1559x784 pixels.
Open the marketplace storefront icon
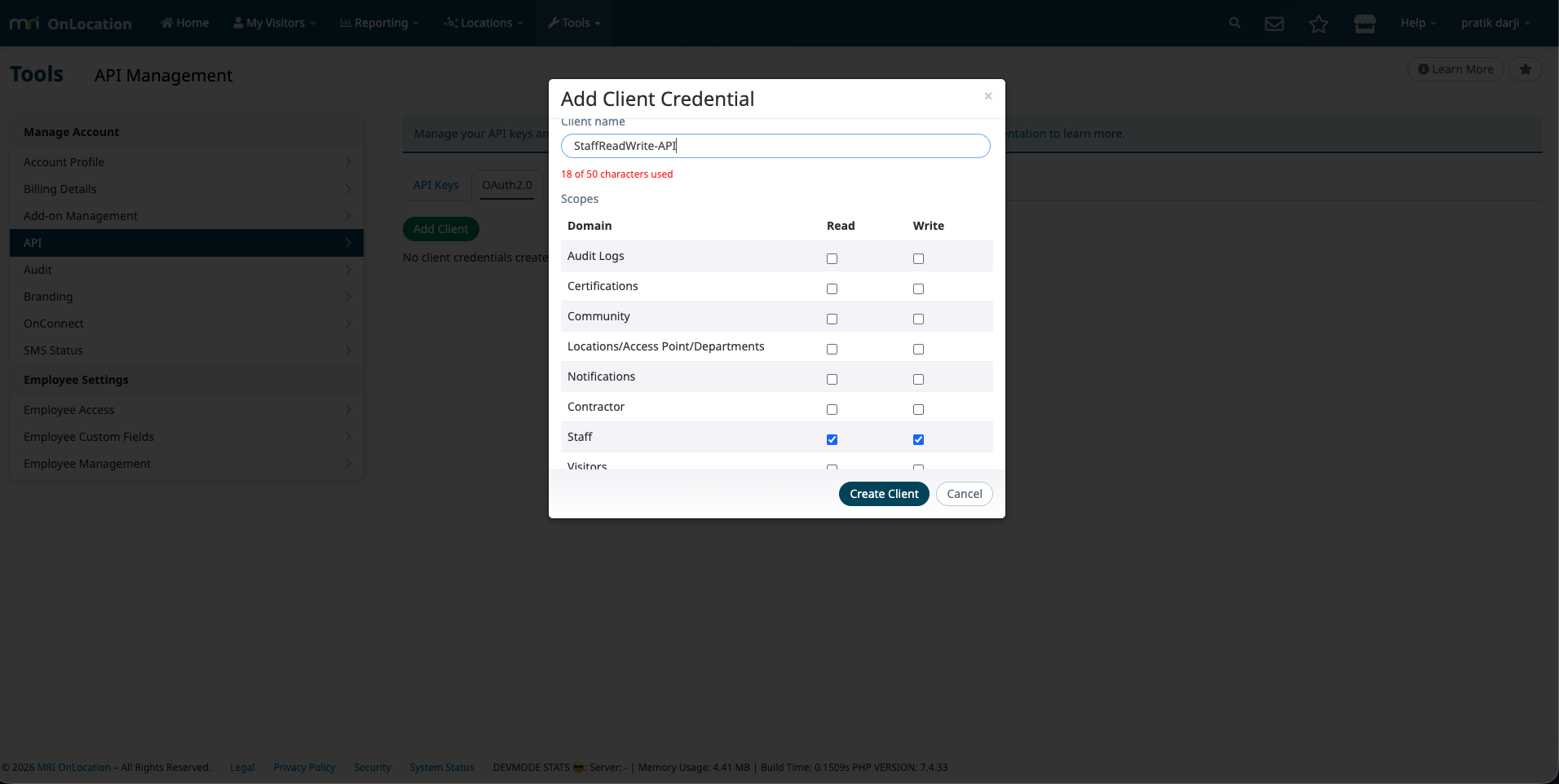[x=1364, y=23]
